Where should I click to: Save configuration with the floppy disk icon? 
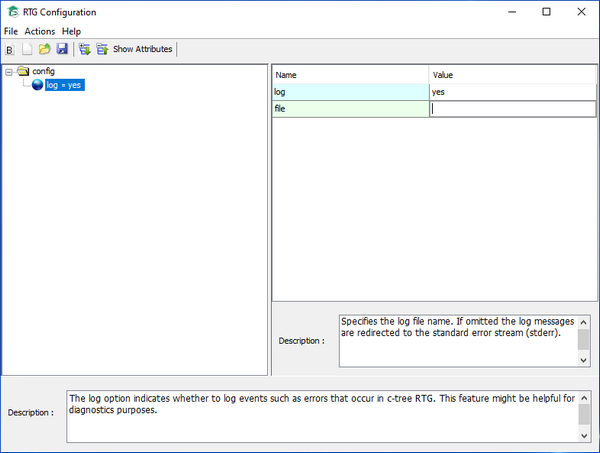pyautogui.click(x=62, y=49)
